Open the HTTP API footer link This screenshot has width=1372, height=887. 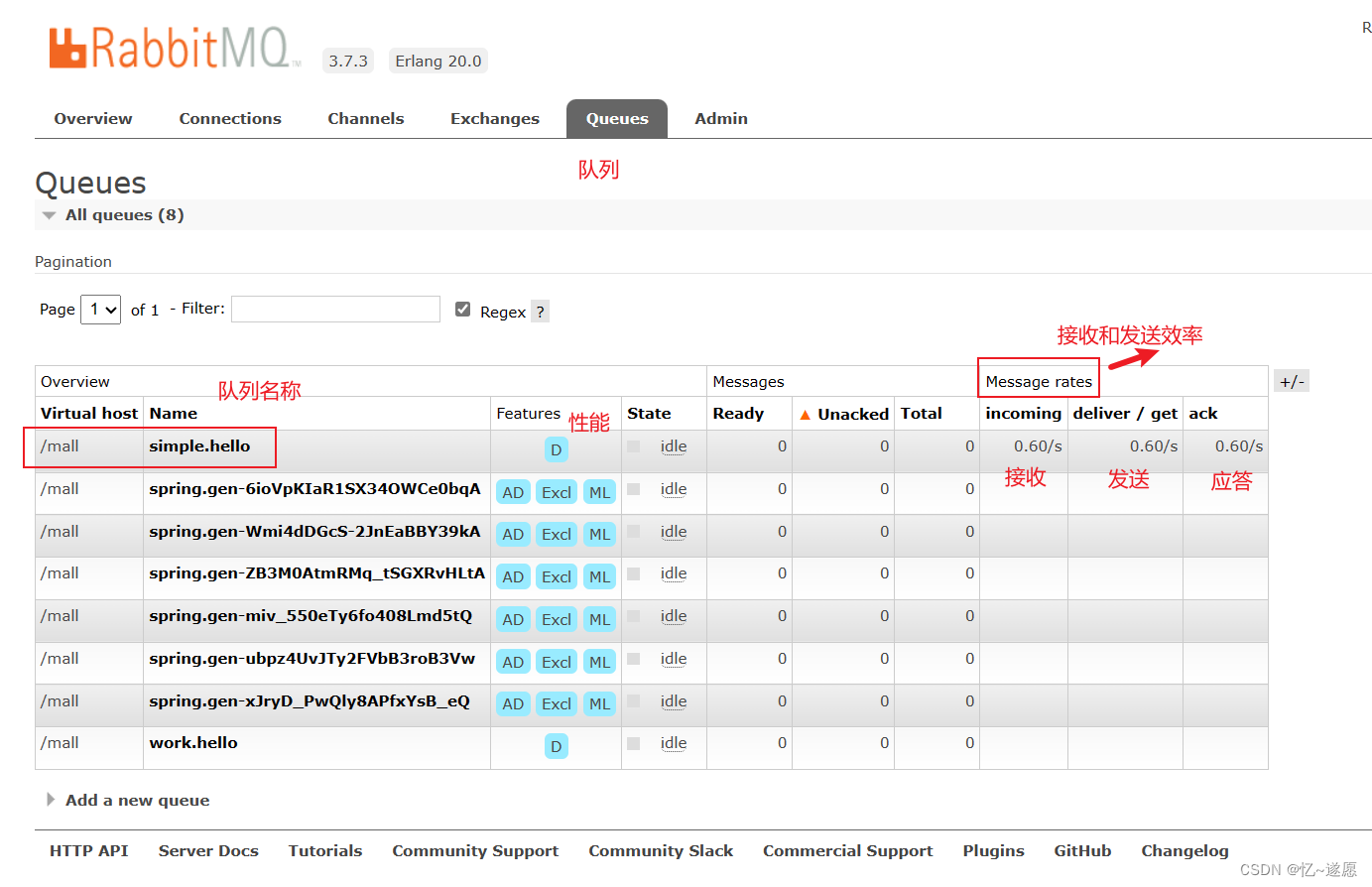89,851
